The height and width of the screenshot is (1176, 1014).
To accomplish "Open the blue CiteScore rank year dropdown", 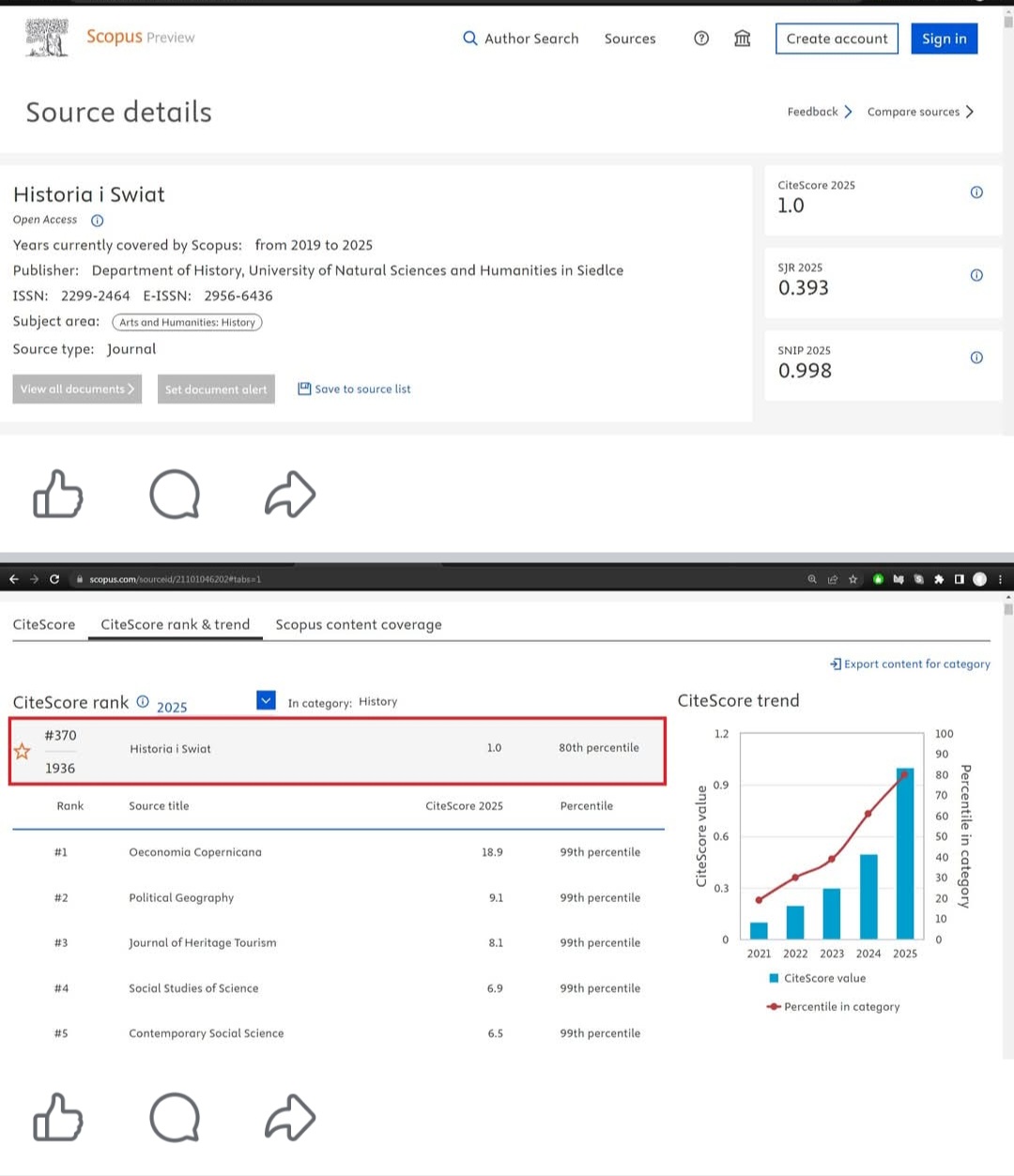I will (x=266, y=700).
